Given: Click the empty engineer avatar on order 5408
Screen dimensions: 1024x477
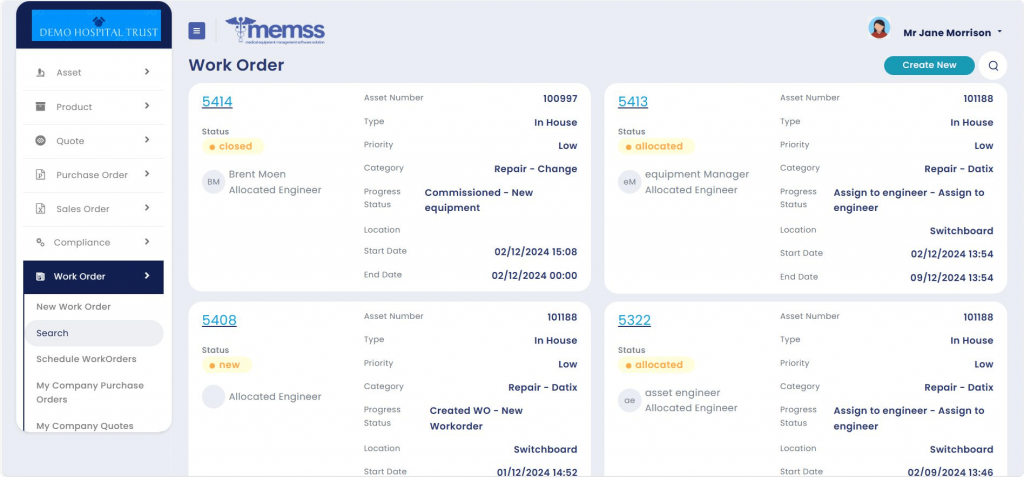Looking at the screenshot, I should pos(214,397).
